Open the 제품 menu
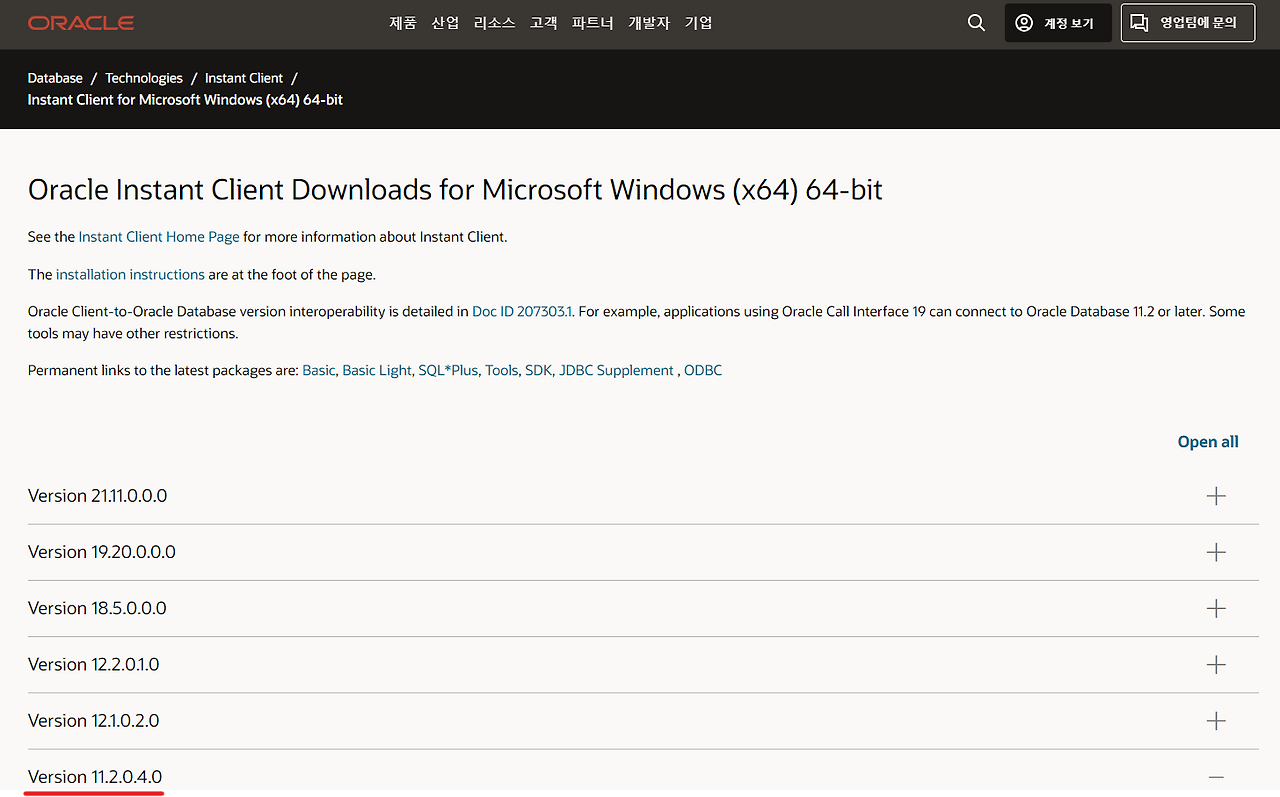The height and width of the screenshot is (797, 1280). pos(403,23)
